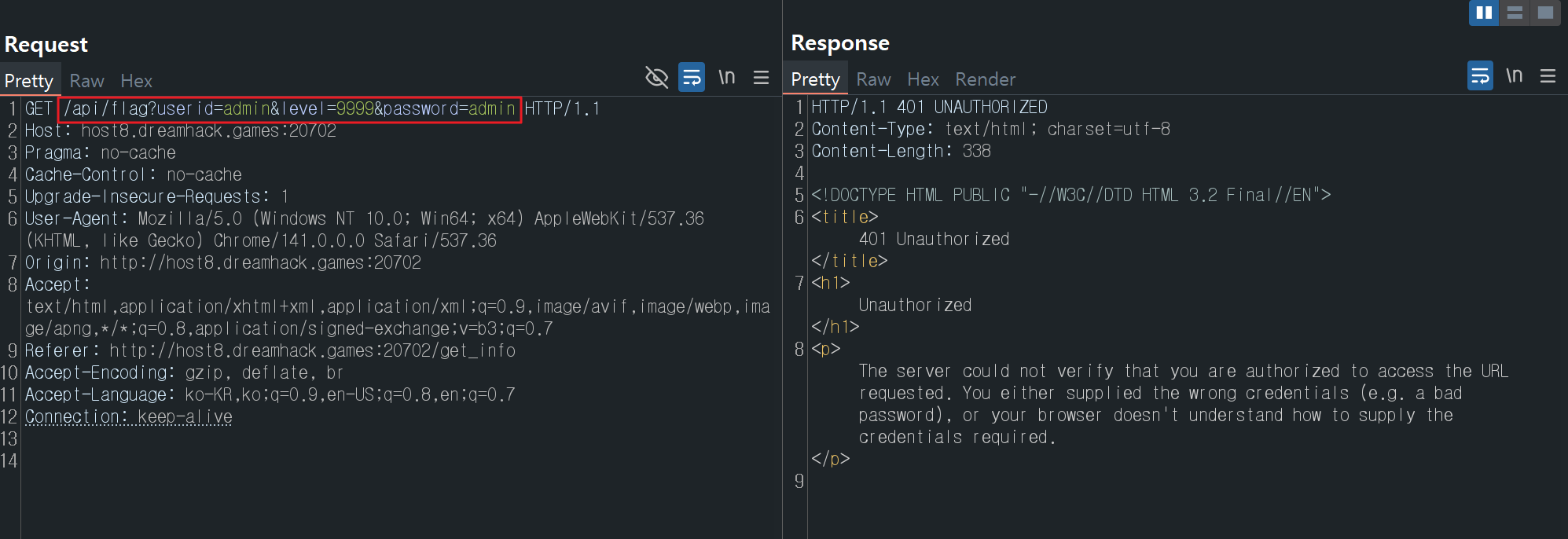Toggle response line wrap icon
This screenshot has height=539, width=1568.
(x=1480, y=75)
